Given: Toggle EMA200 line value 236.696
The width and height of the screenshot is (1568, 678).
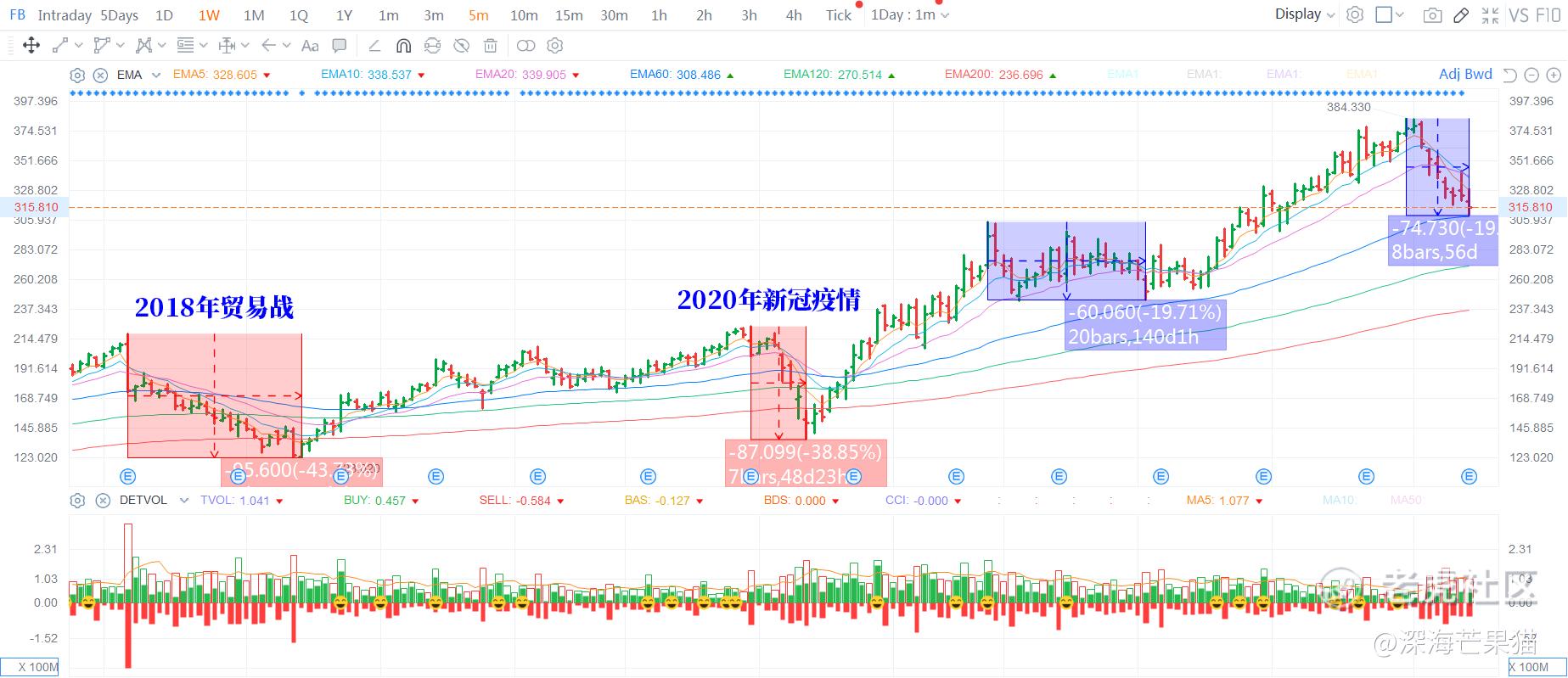Looking at the screenshot, I should click(x=1000, y=75).
